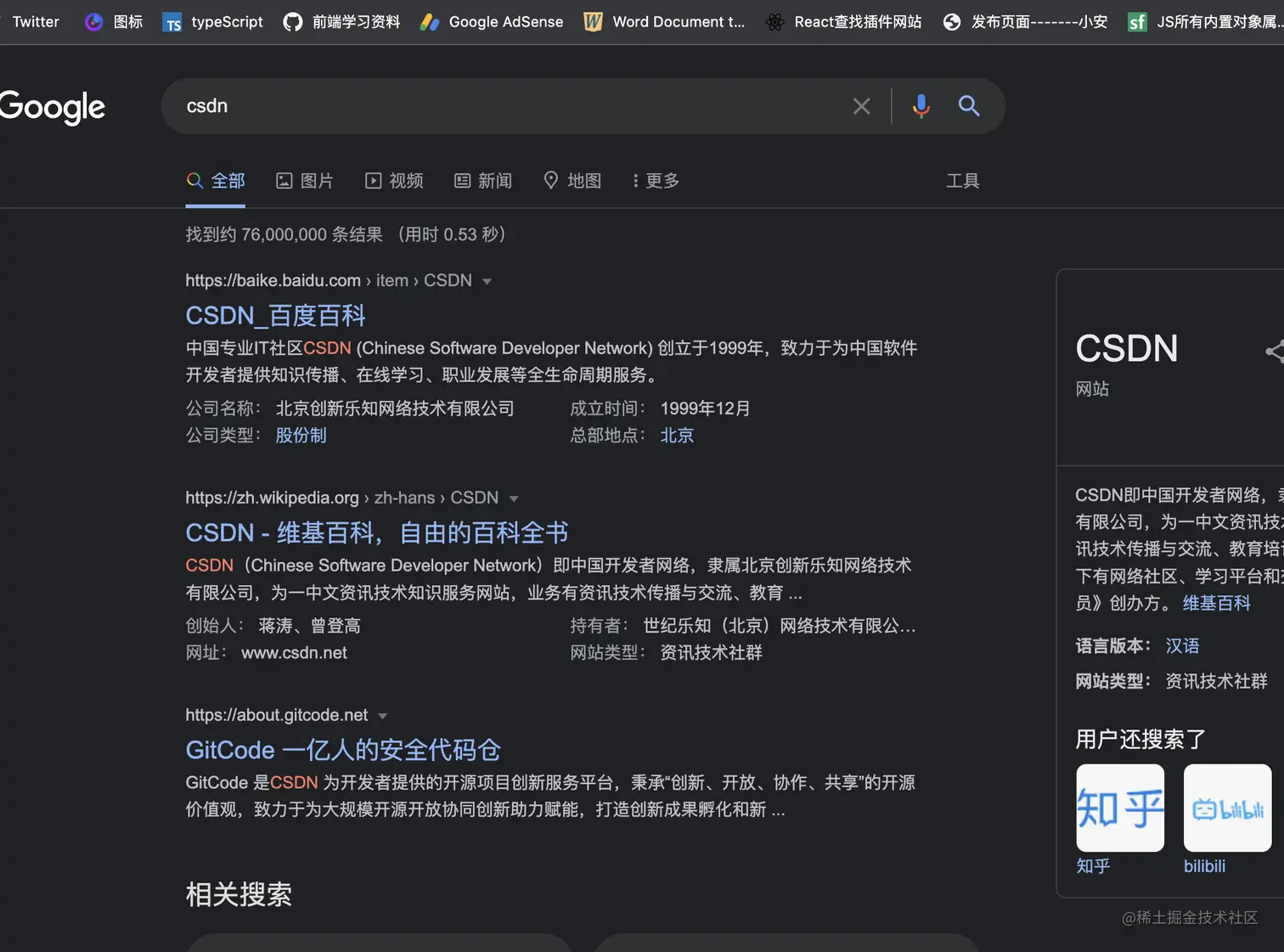
Task: Expand zh.wikipedia.org result options arrow
Action: click(x=514, y=499)
